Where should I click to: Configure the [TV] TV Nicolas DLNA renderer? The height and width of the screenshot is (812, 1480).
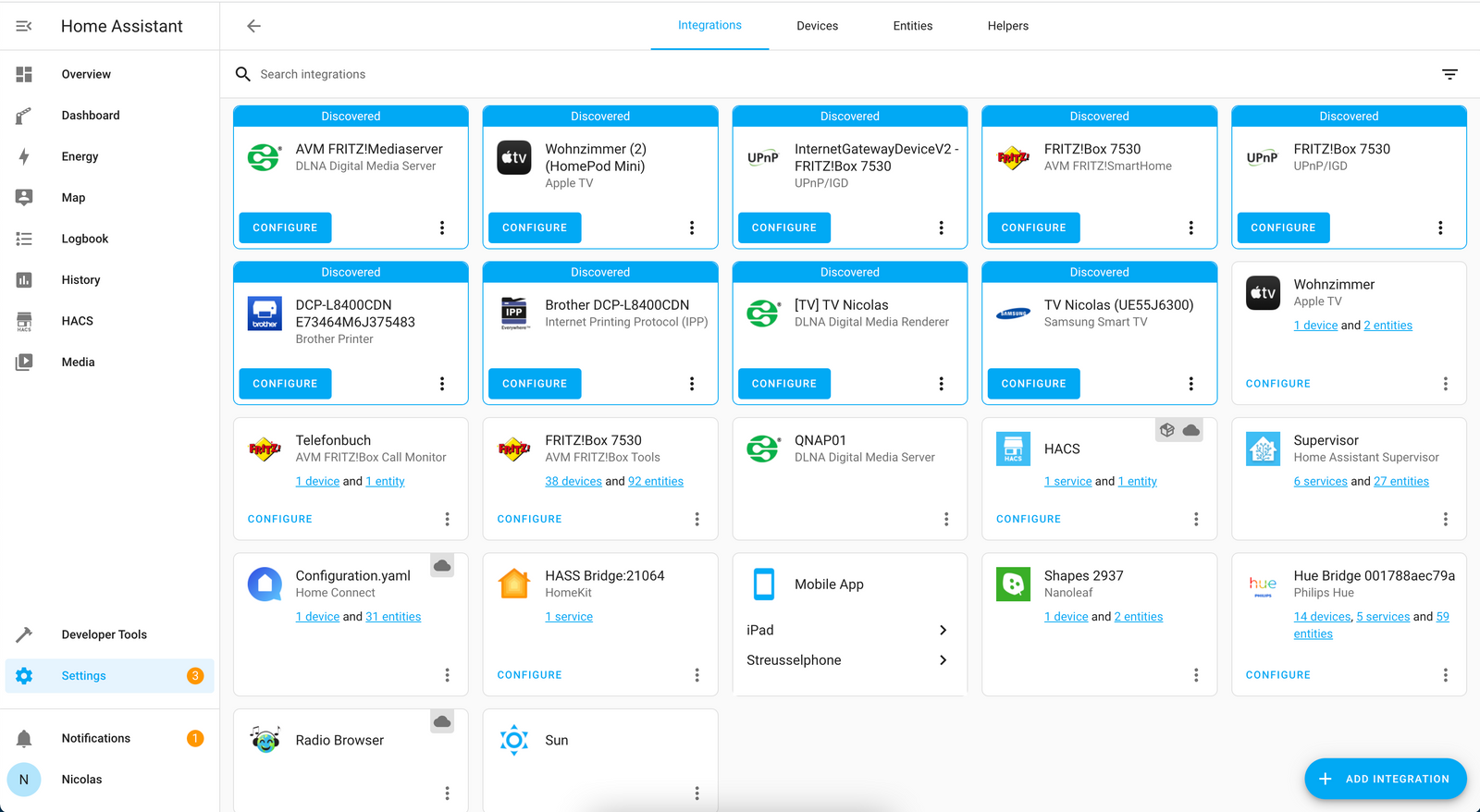click(783, 384)
